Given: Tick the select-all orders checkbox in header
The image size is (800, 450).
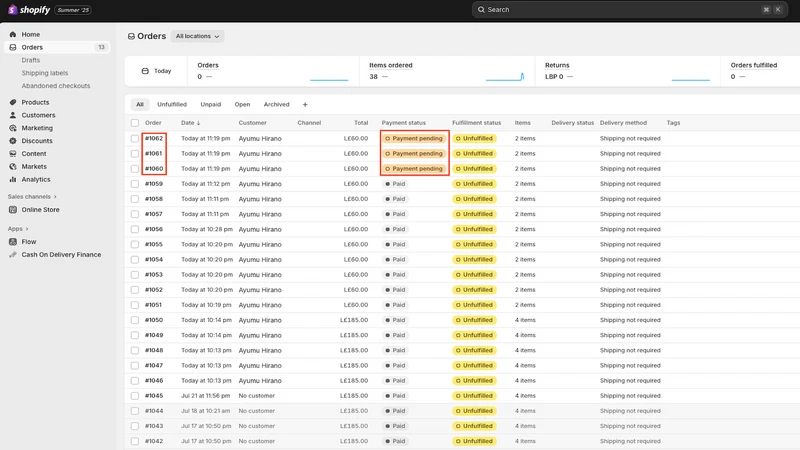Looking at the screenshot, I should pos(135,123).
